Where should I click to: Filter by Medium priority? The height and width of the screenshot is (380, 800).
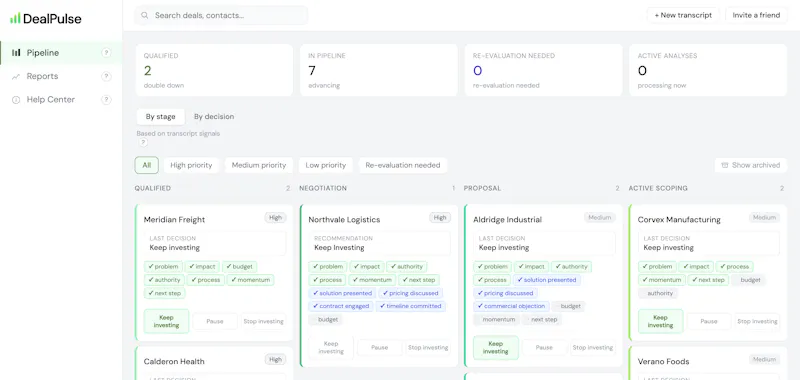pos(259,165)
